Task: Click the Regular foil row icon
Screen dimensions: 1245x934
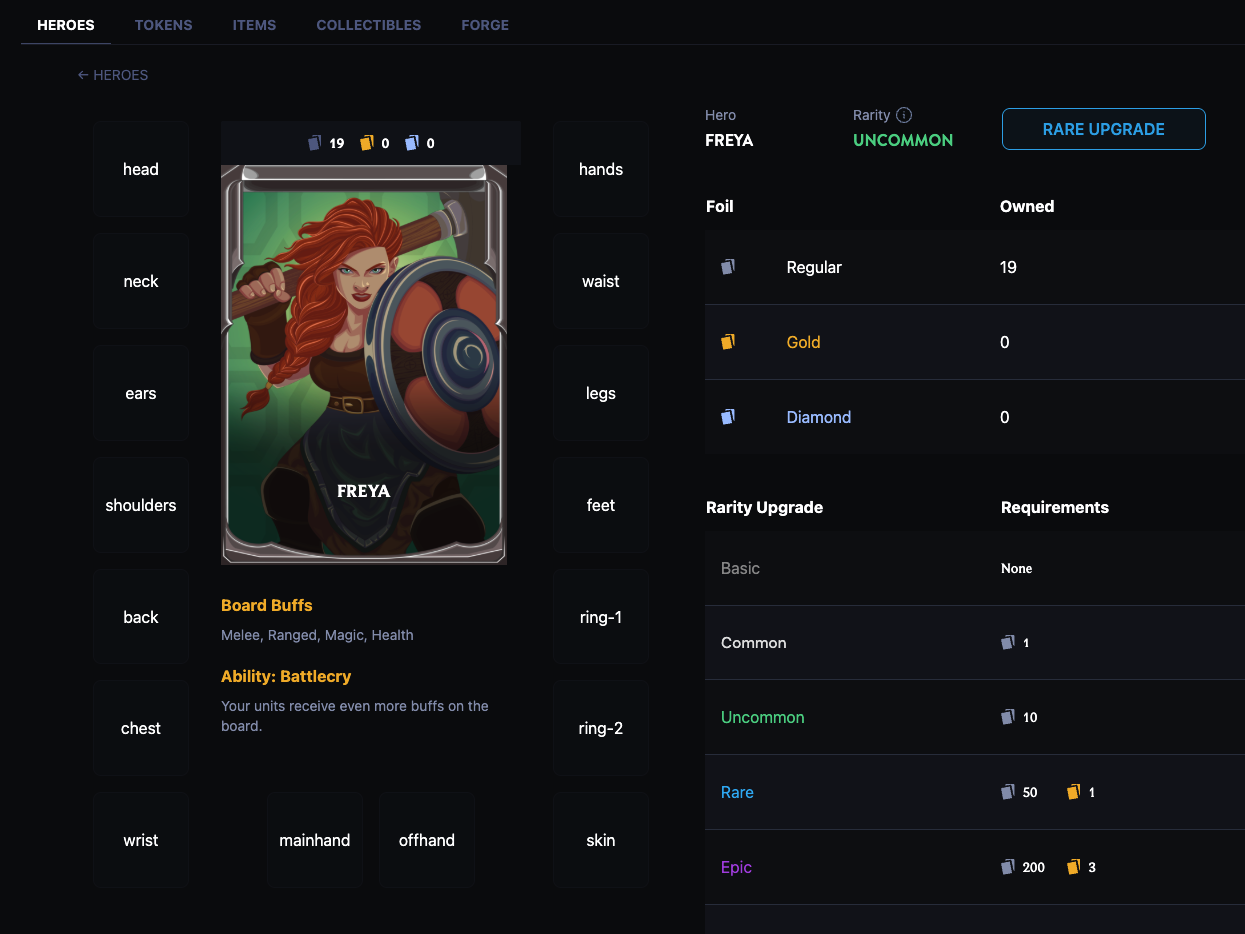Action: pos(728,267)
